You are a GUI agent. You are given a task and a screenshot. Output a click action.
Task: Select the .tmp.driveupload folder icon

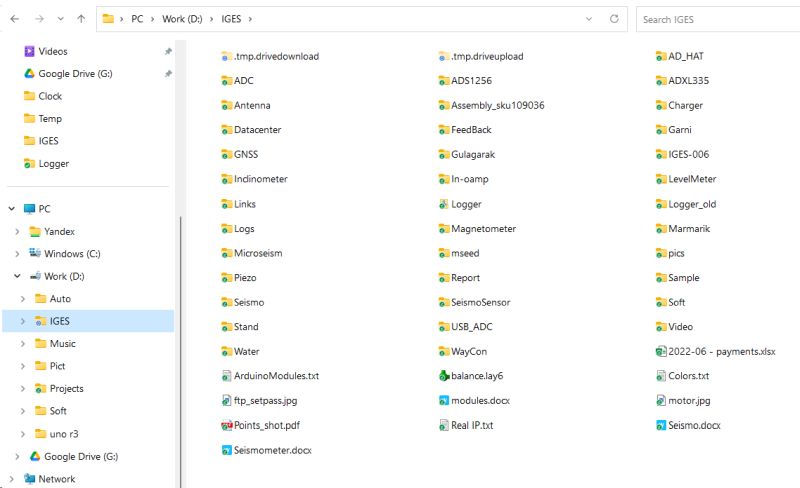(444, 56)
